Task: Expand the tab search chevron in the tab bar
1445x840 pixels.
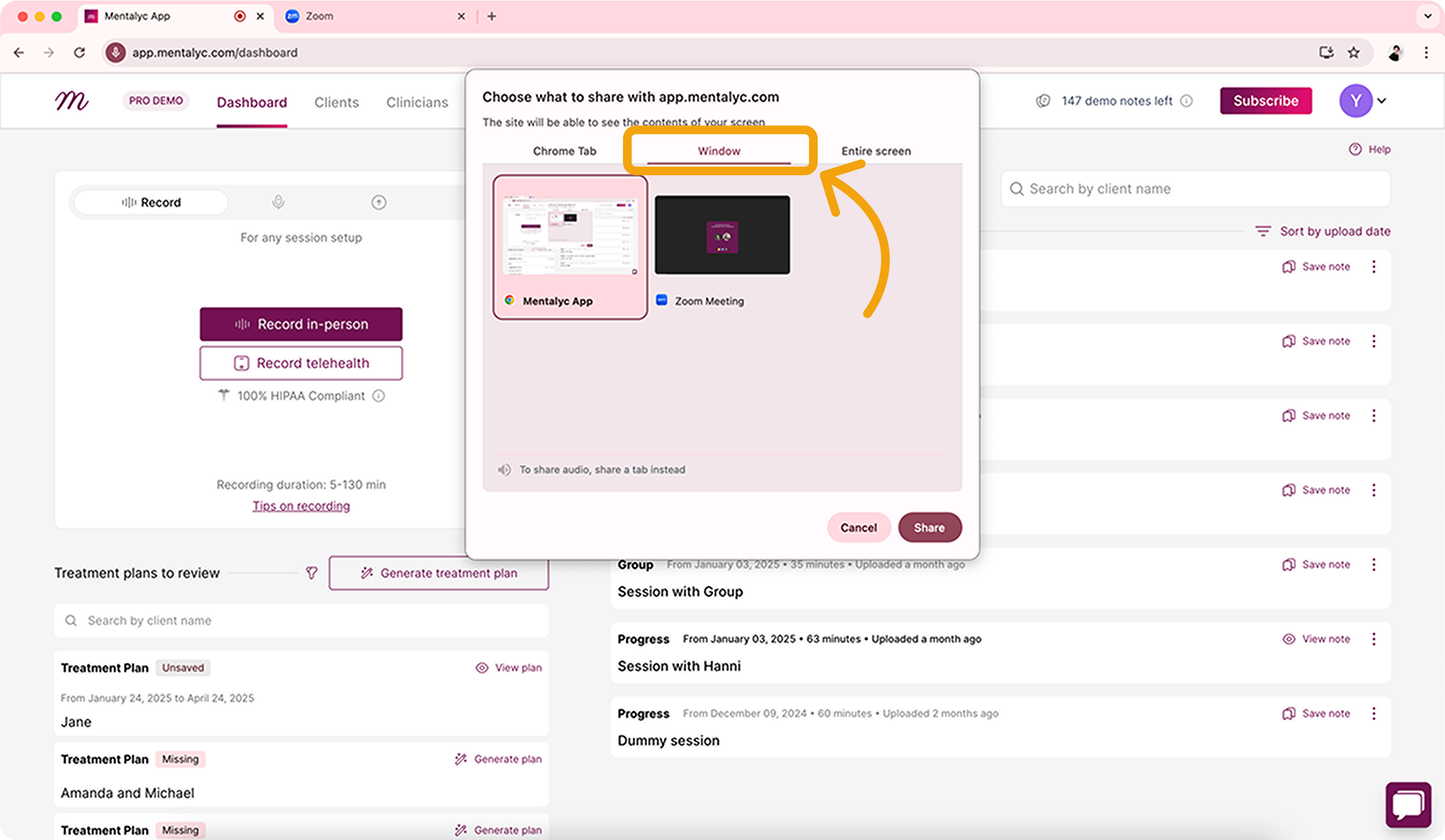Action: click(1428, 16)
